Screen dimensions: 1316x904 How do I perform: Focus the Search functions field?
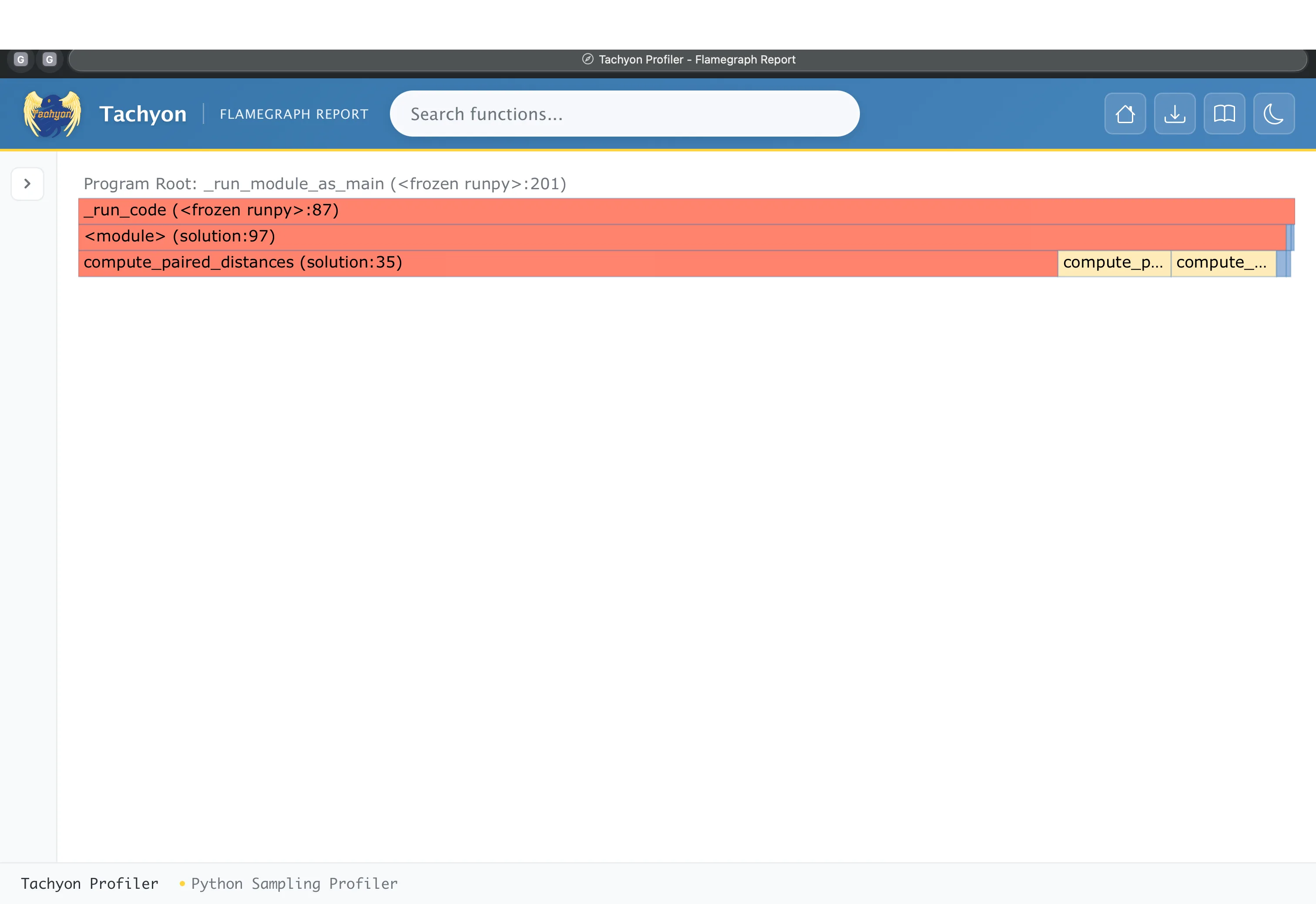624,114
